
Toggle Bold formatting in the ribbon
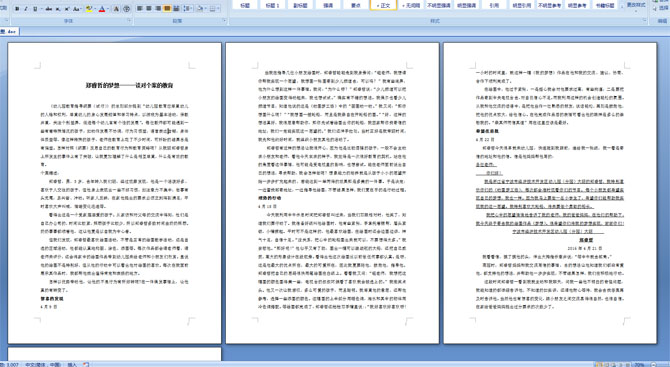pos(17,9)
